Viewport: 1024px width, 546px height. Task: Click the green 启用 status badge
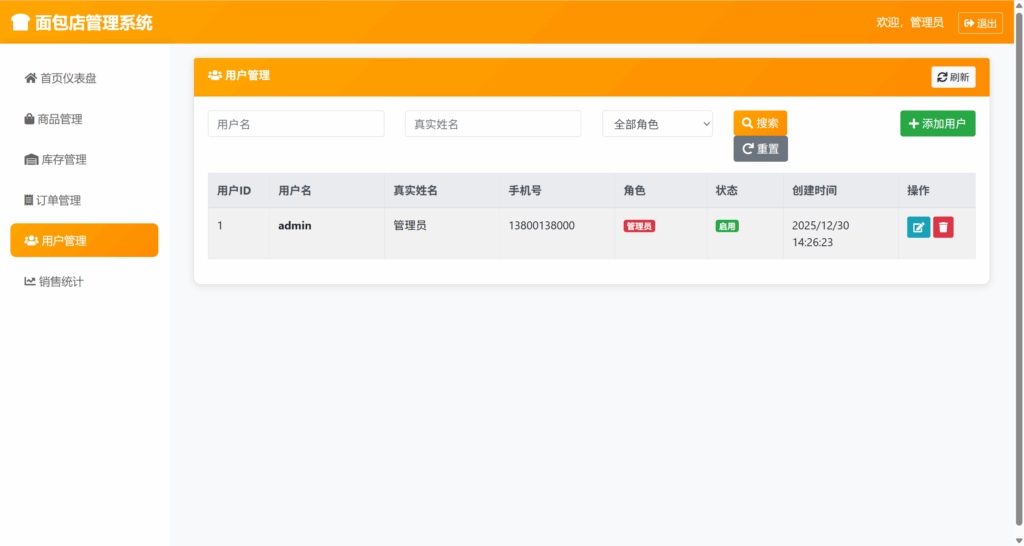(727, 227)
